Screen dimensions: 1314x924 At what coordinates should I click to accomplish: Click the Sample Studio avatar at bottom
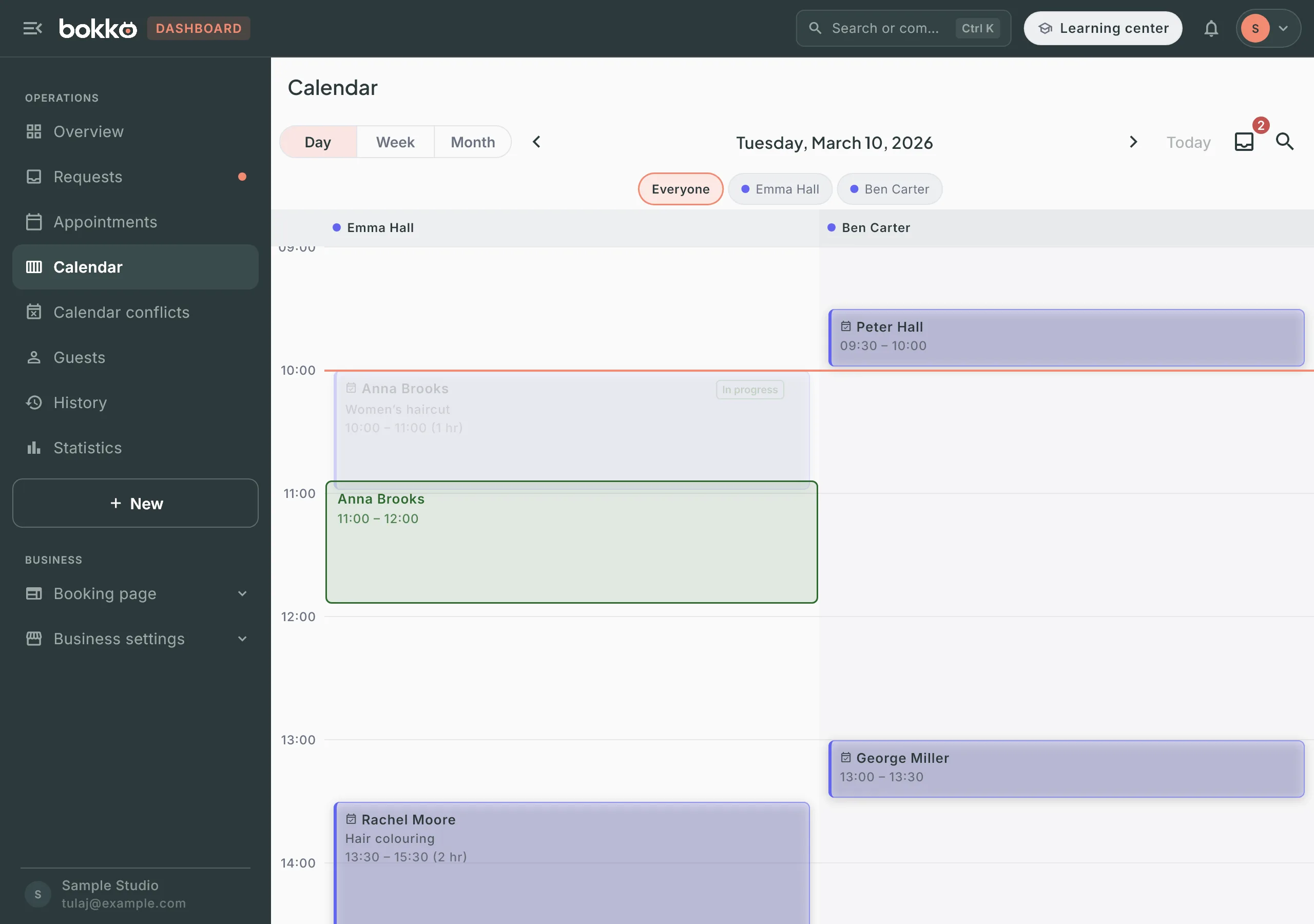point(38,894)
